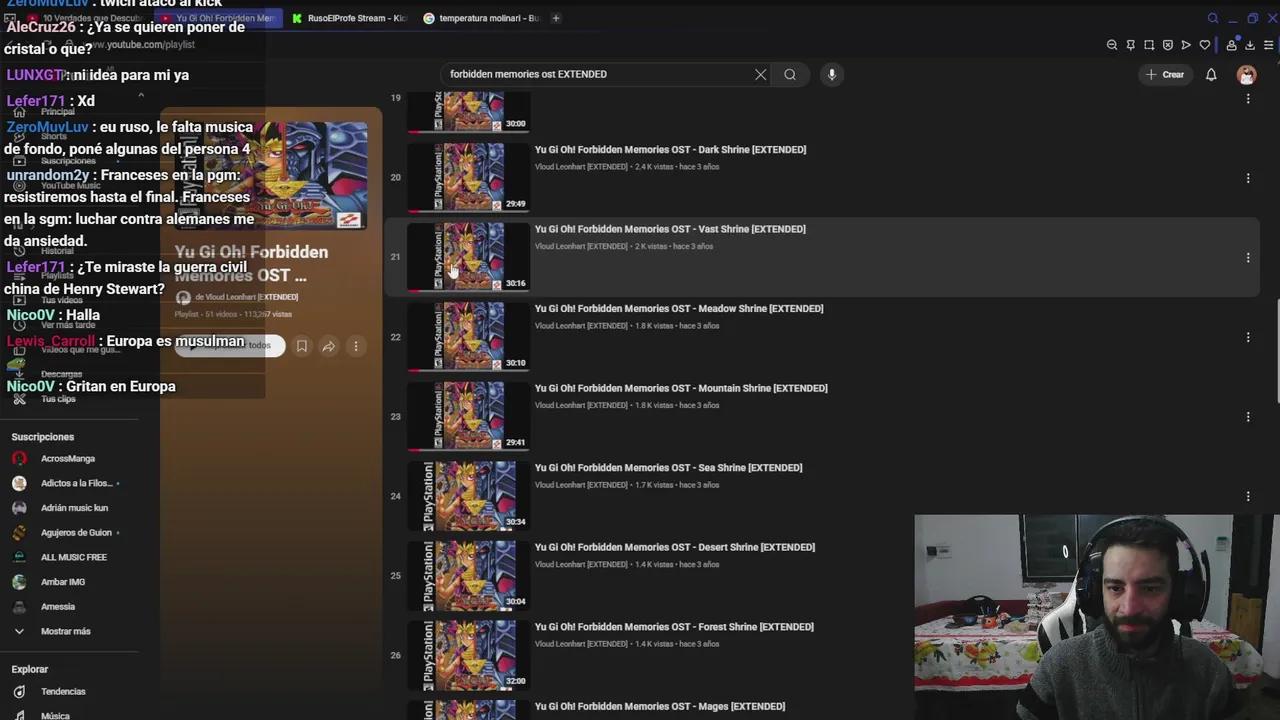Image resolution: width=1280 pixels, height=720 pixels.
Task: Open Historial from the sidebar icon
Action: point(20,250)
